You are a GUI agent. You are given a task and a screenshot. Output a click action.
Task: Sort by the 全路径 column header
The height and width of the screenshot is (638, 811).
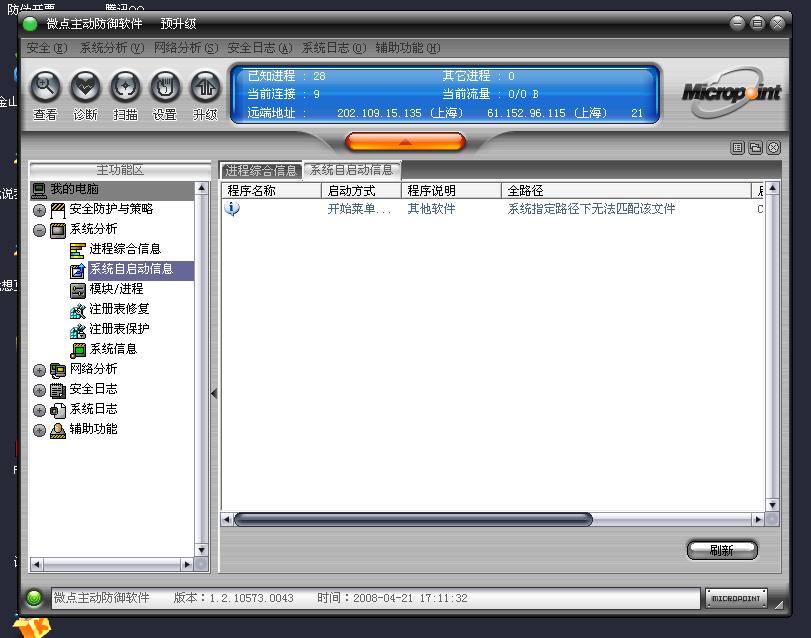click(626, 191)
